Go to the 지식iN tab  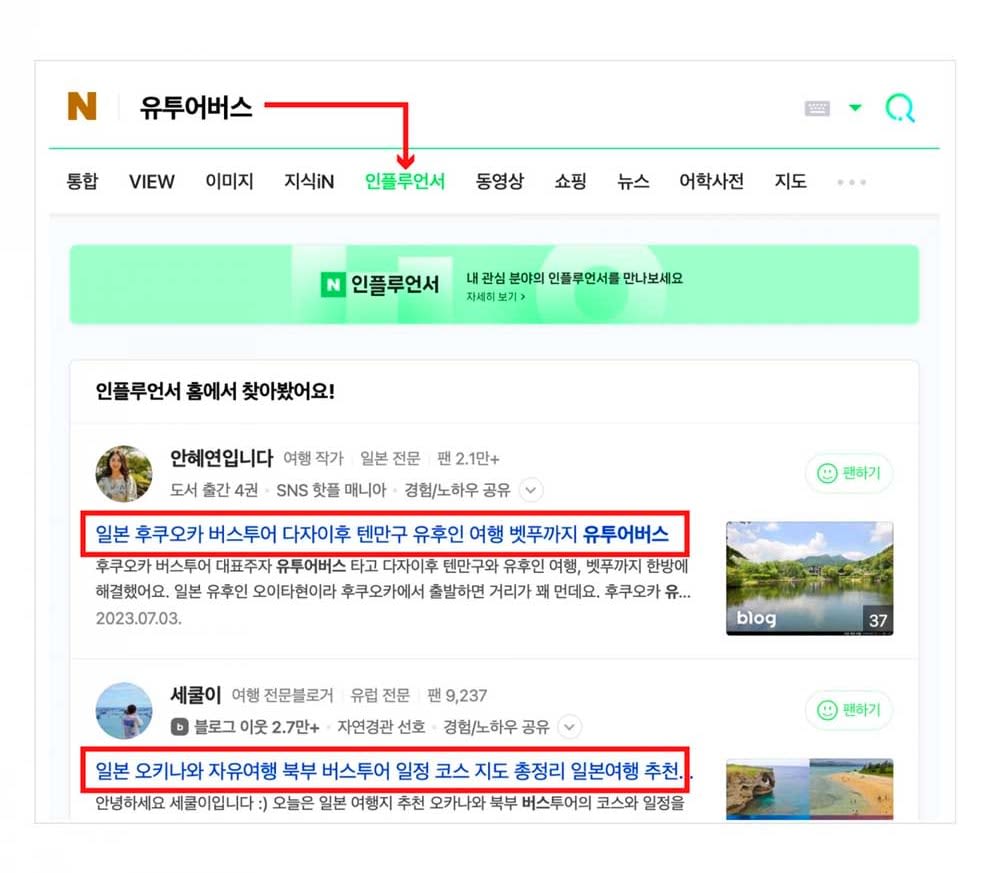click(309, 181)
